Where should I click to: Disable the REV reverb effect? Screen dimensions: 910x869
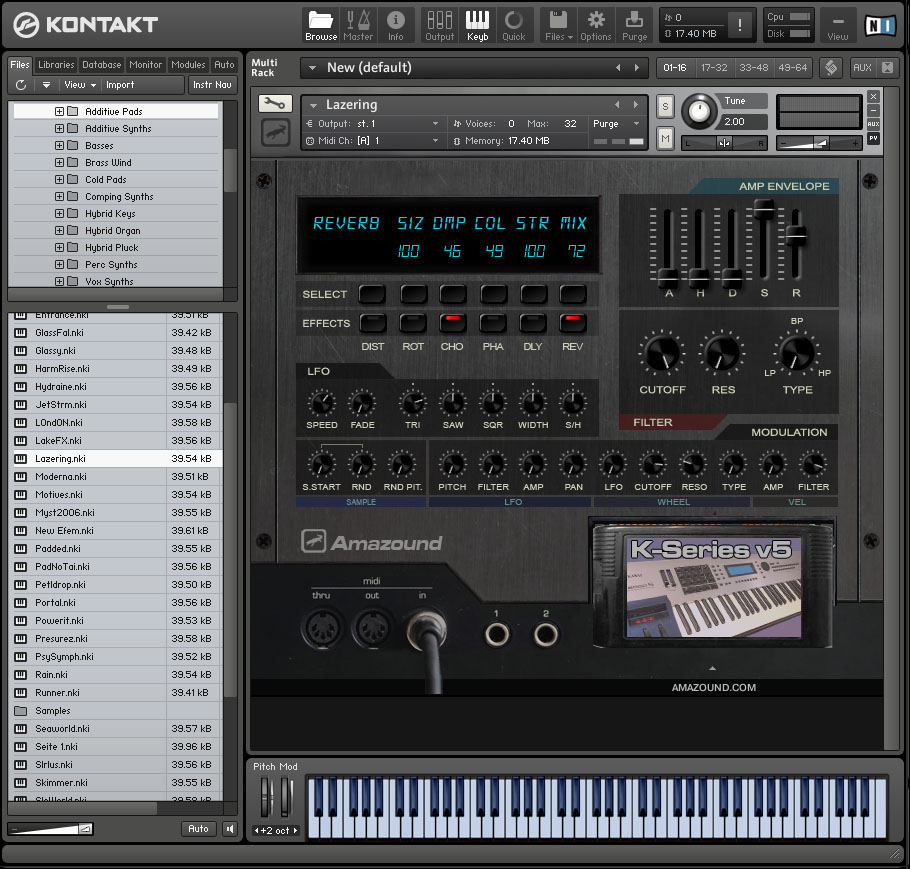pos(573,323)
